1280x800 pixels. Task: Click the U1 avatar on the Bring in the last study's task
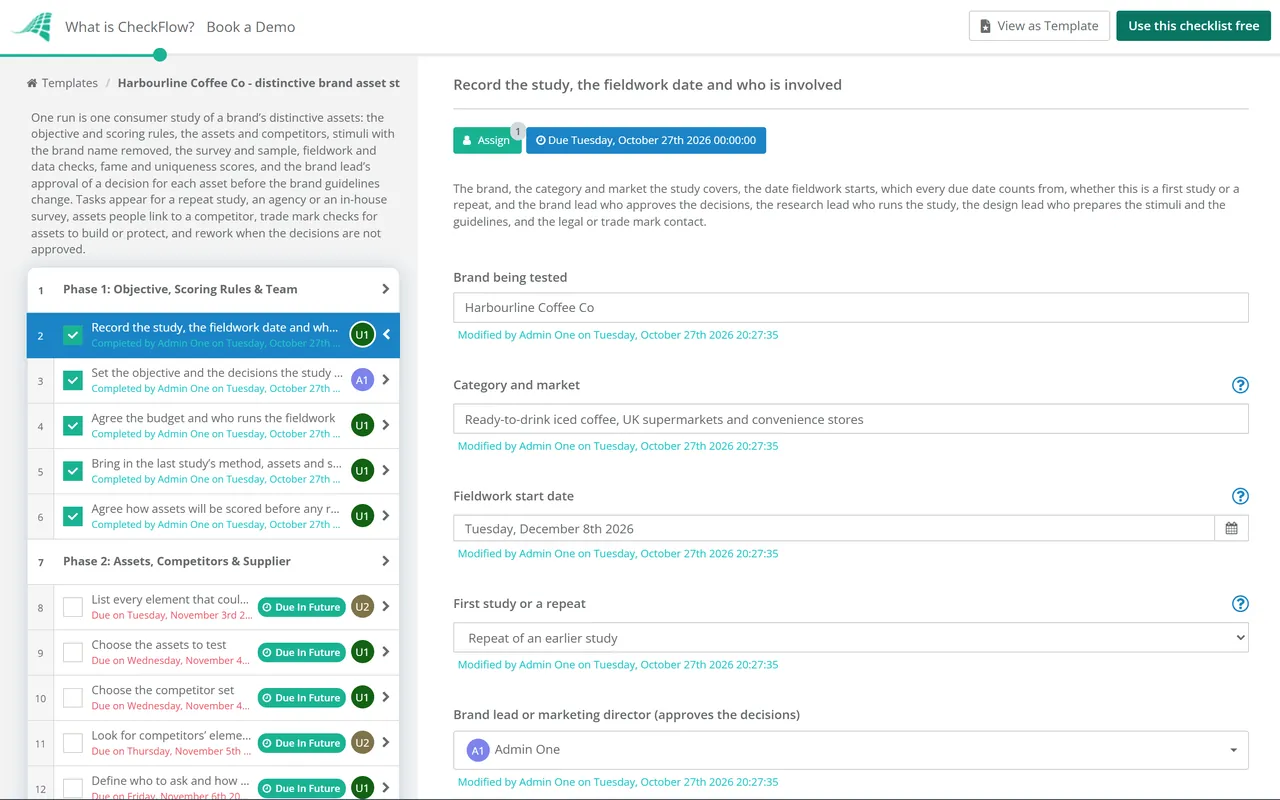[x=362, y=470]
